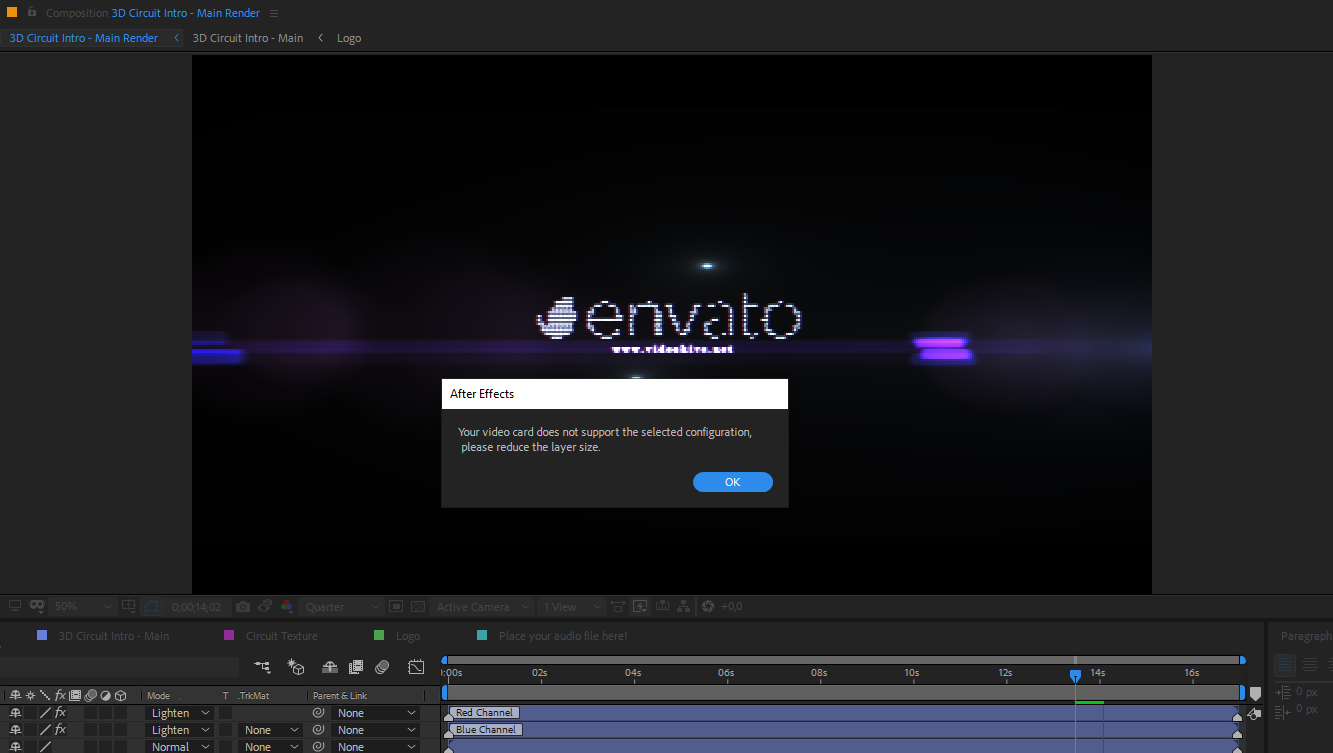The image size is (1333, 753).
Task: Switch to the Logo timeline tab
Action: [408, 636]
